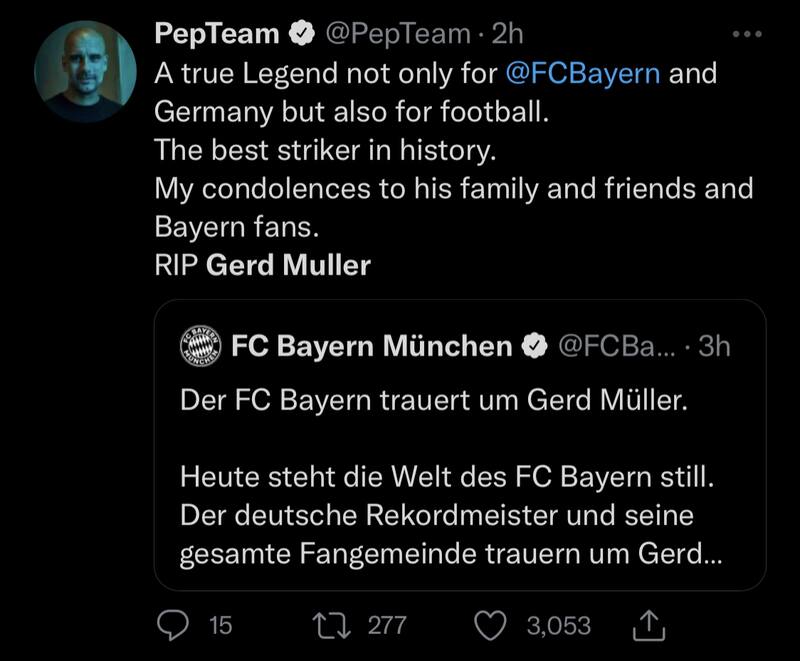Open the FC Bayern club logo avatar

(x=200, y=346)
